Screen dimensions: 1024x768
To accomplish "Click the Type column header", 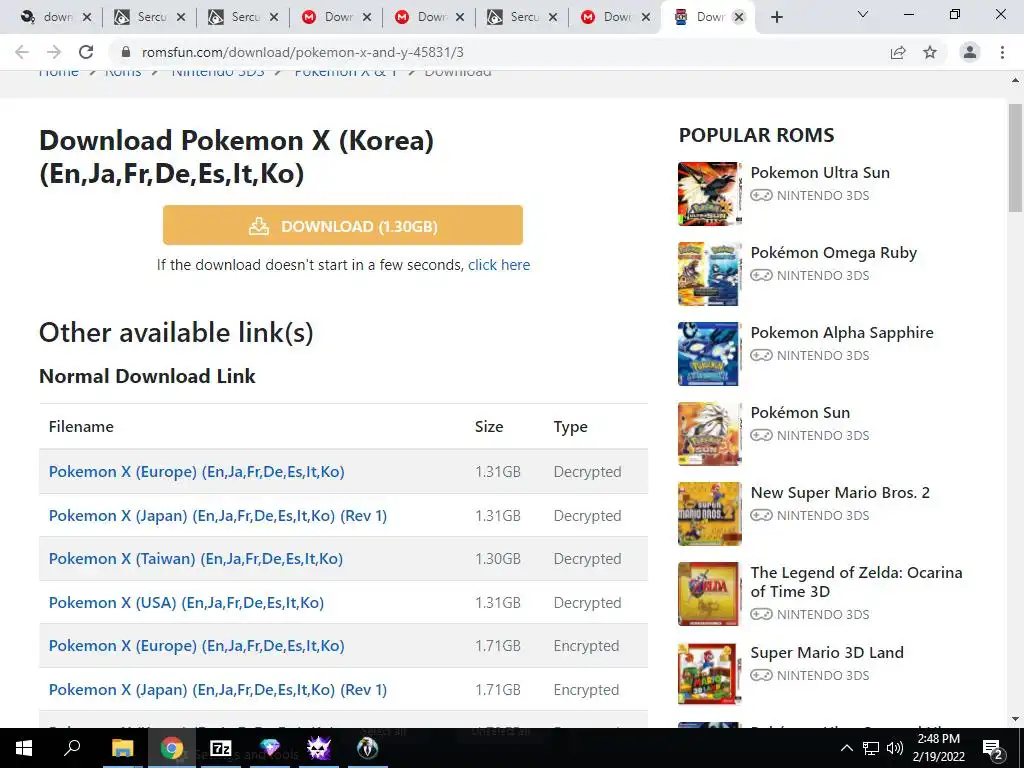I will (571, 427).
